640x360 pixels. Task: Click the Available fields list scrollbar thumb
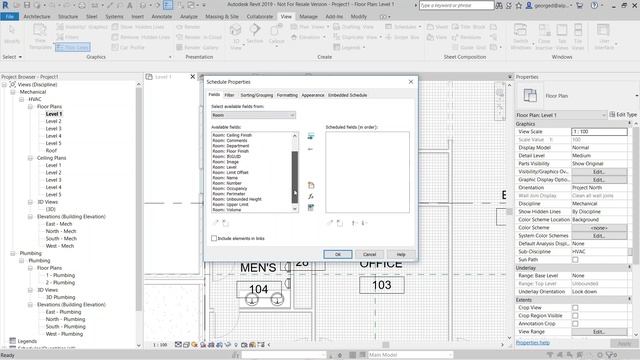click(295, 177)
